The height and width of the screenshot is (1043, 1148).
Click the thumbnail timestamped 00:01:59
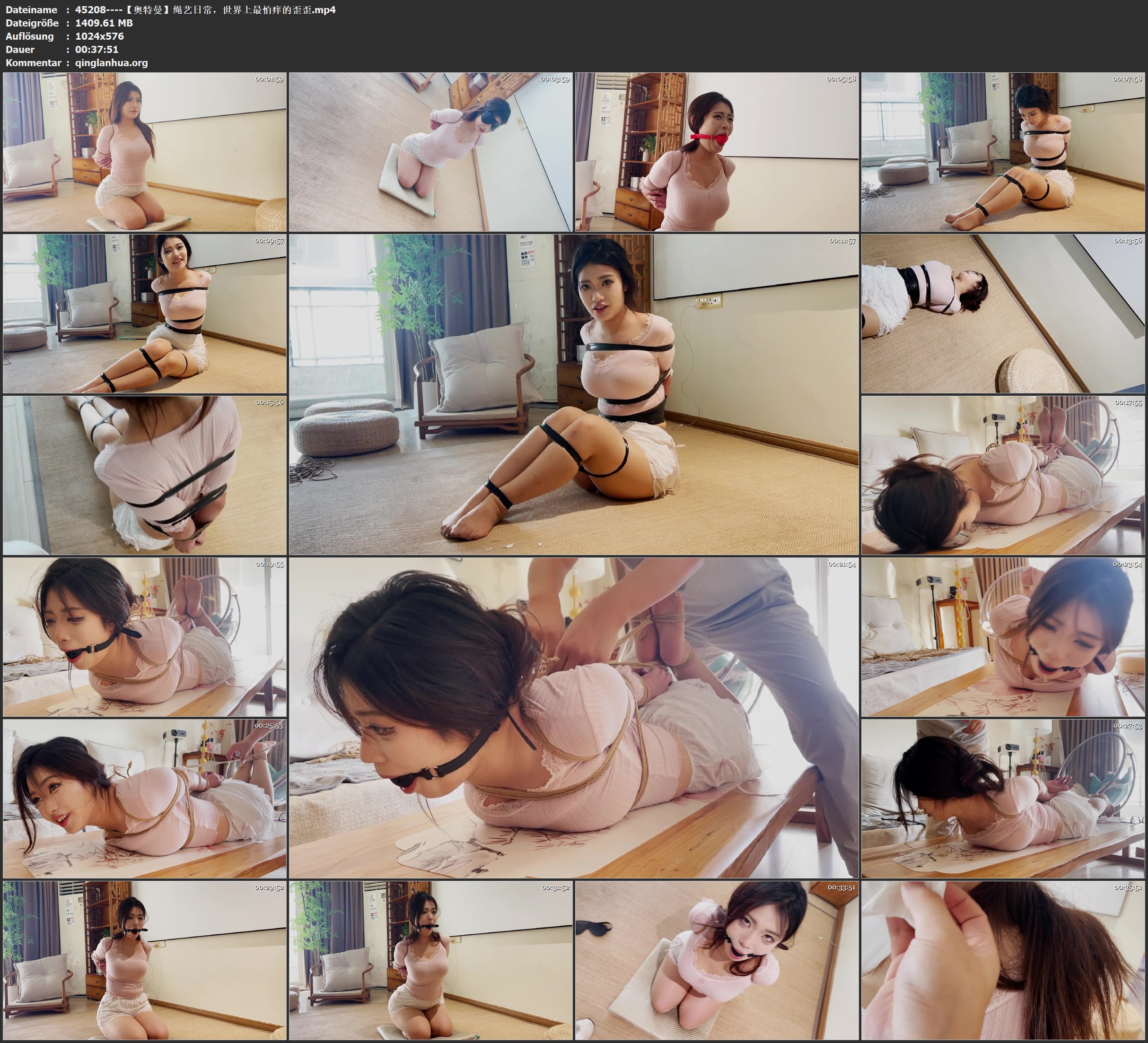coord(145,152)
